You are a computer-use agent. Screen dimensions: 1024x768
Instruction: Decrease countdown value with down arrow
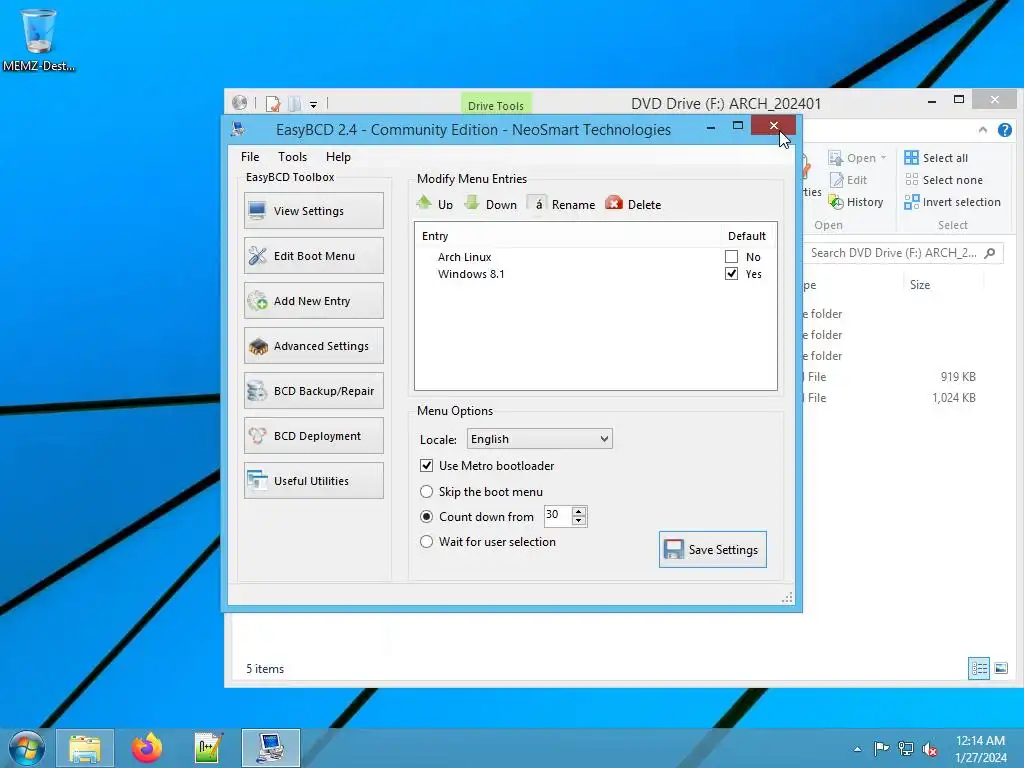coord(579,521)
